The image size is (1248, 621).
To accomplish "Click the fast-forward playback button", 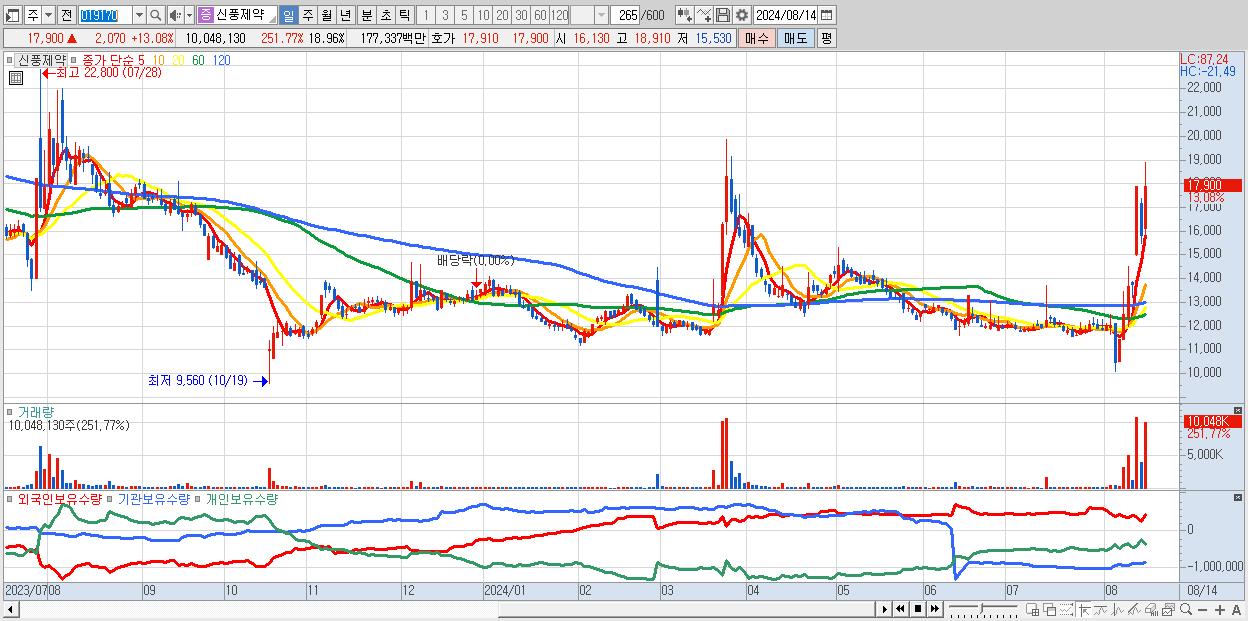I will pos(934,609).
